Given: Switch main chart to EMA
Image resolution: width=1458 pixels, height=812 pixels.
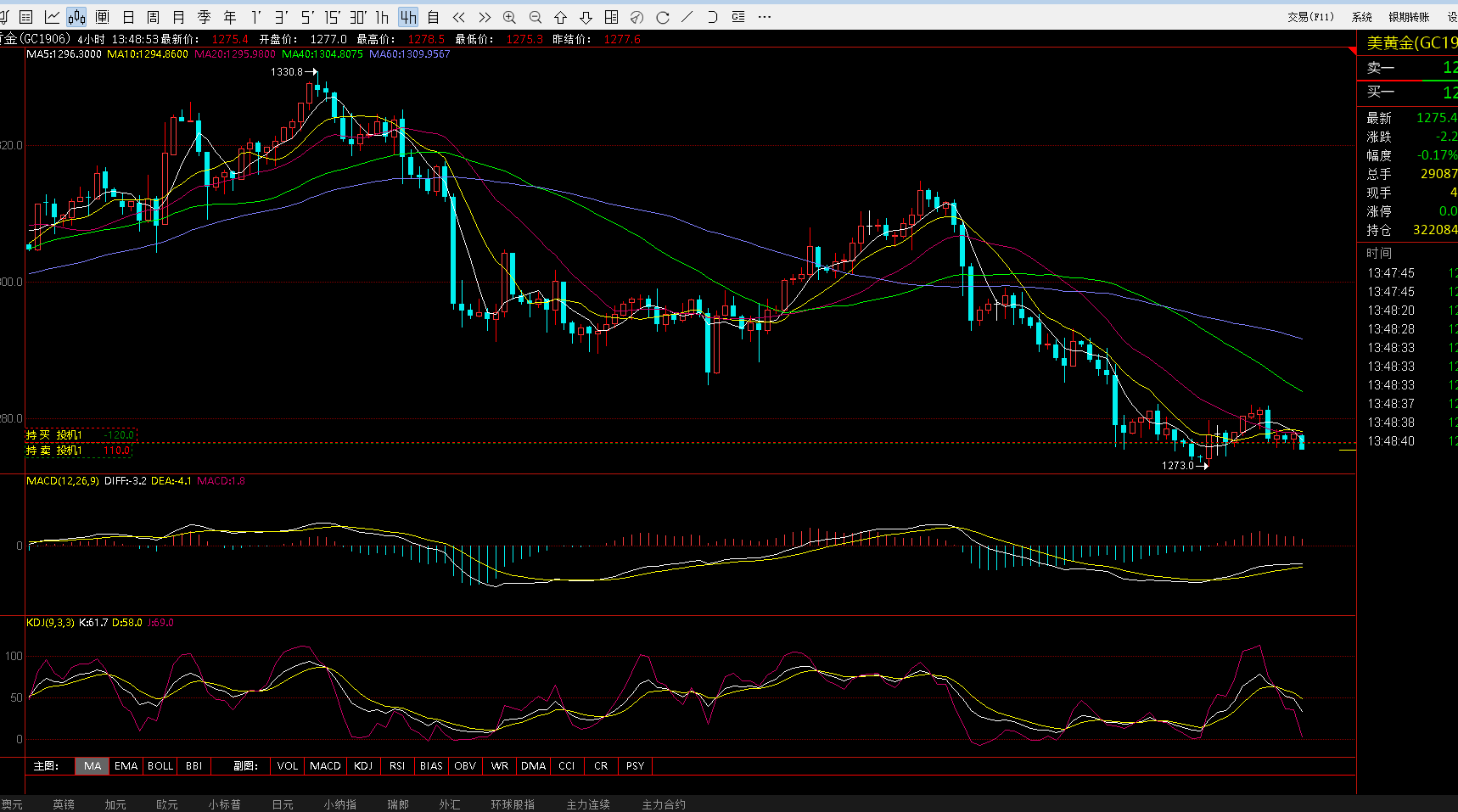Looking at the screenshot, I should click(126, 766).
